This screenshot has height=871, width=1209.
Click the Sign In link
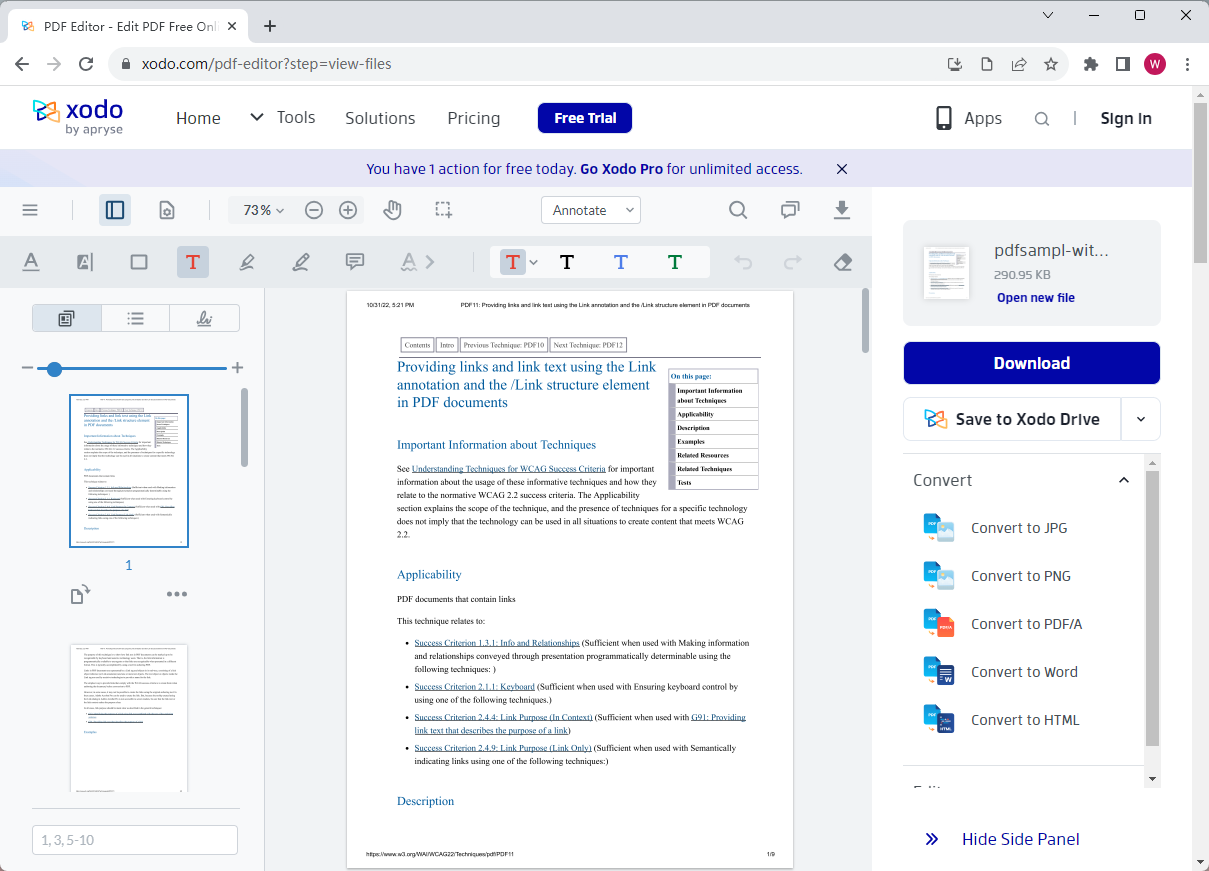1126,118
